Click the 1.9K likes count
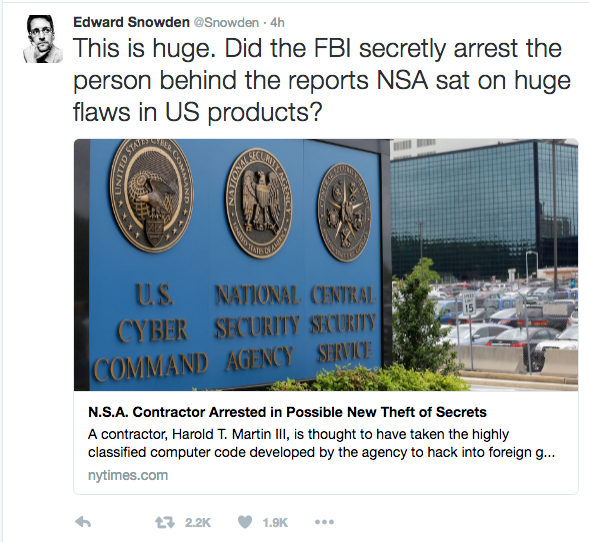This screenshot has height=542, width=589. [275, 522]
